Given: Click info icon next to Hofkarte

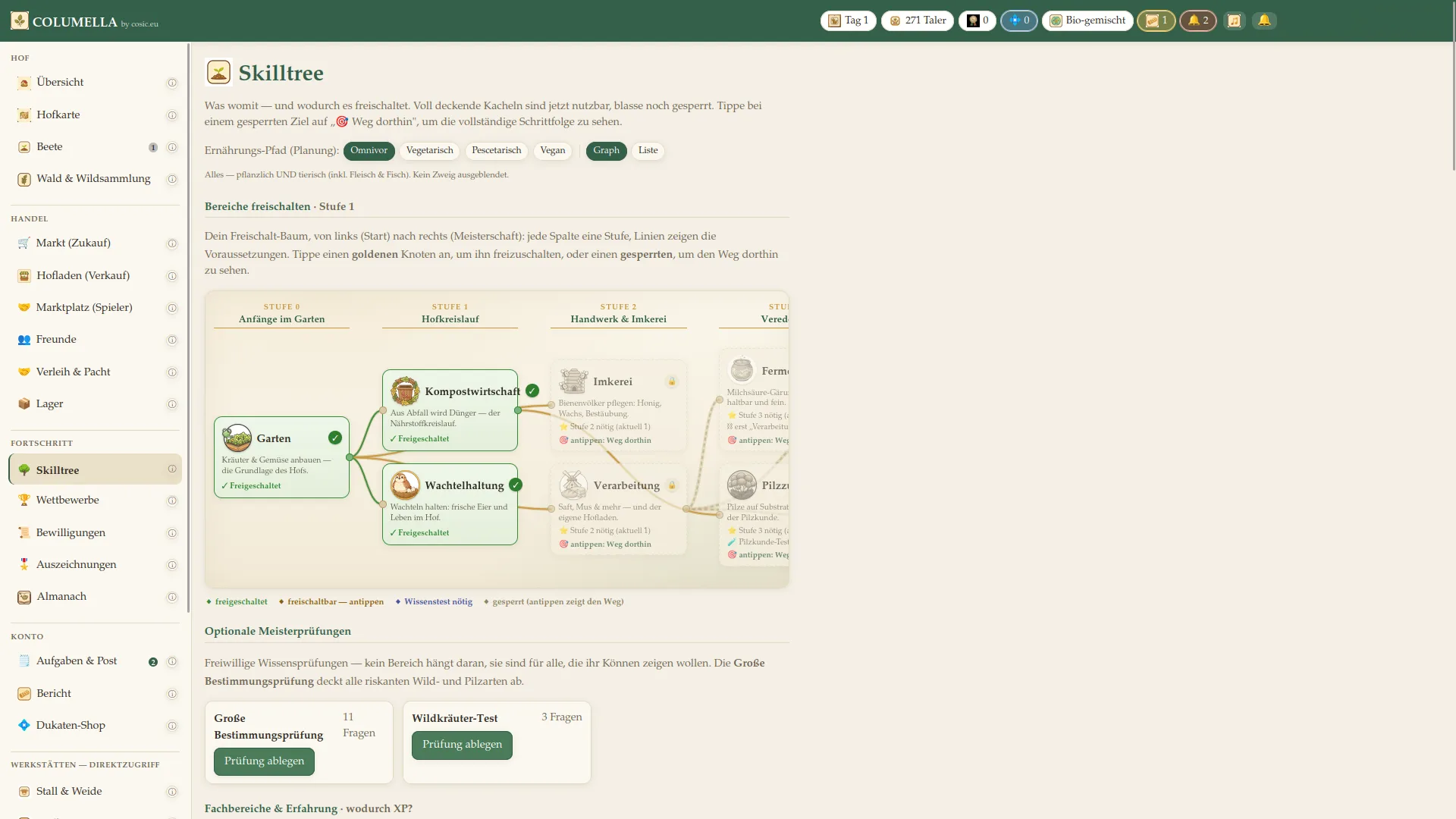Looking at the screenshot, I should pyautogui.click(x=172, y=115).
